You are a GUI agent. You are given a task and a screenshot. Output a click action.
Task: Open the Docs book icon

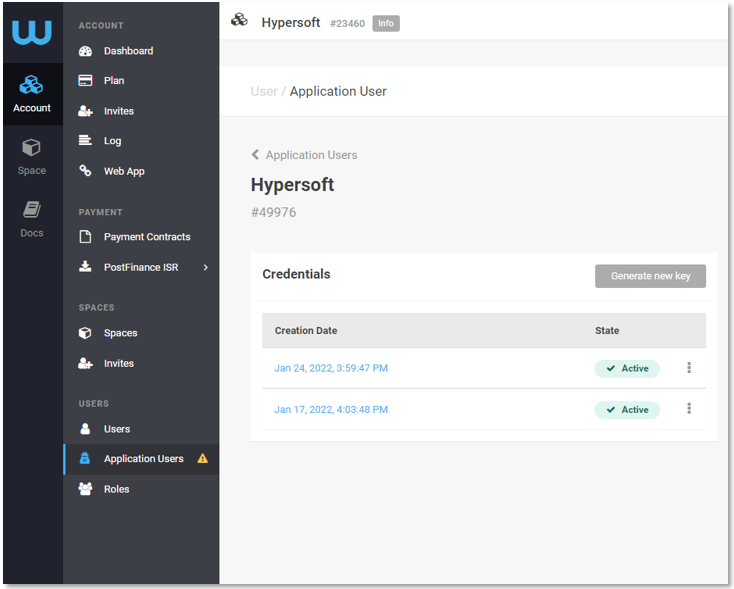pos(32,210)
